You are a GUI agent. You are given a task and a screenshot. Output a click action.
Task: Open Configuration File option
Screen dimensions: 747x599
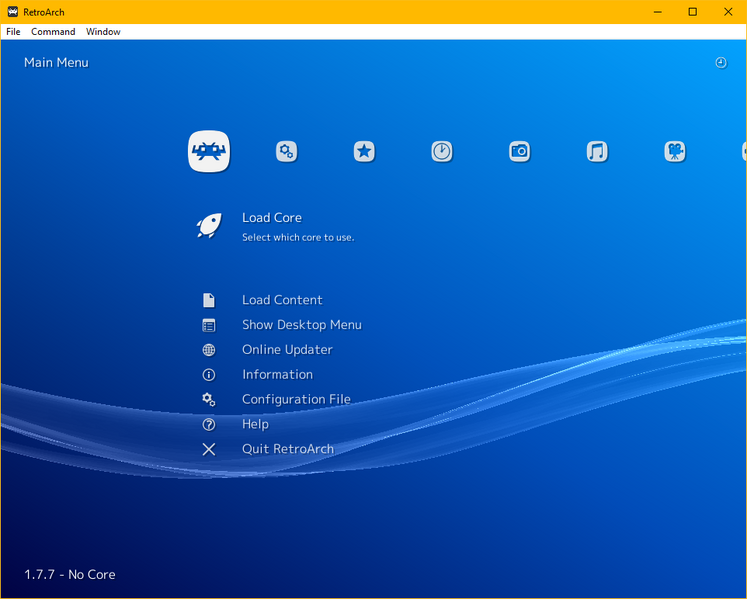tap(296, 400)
